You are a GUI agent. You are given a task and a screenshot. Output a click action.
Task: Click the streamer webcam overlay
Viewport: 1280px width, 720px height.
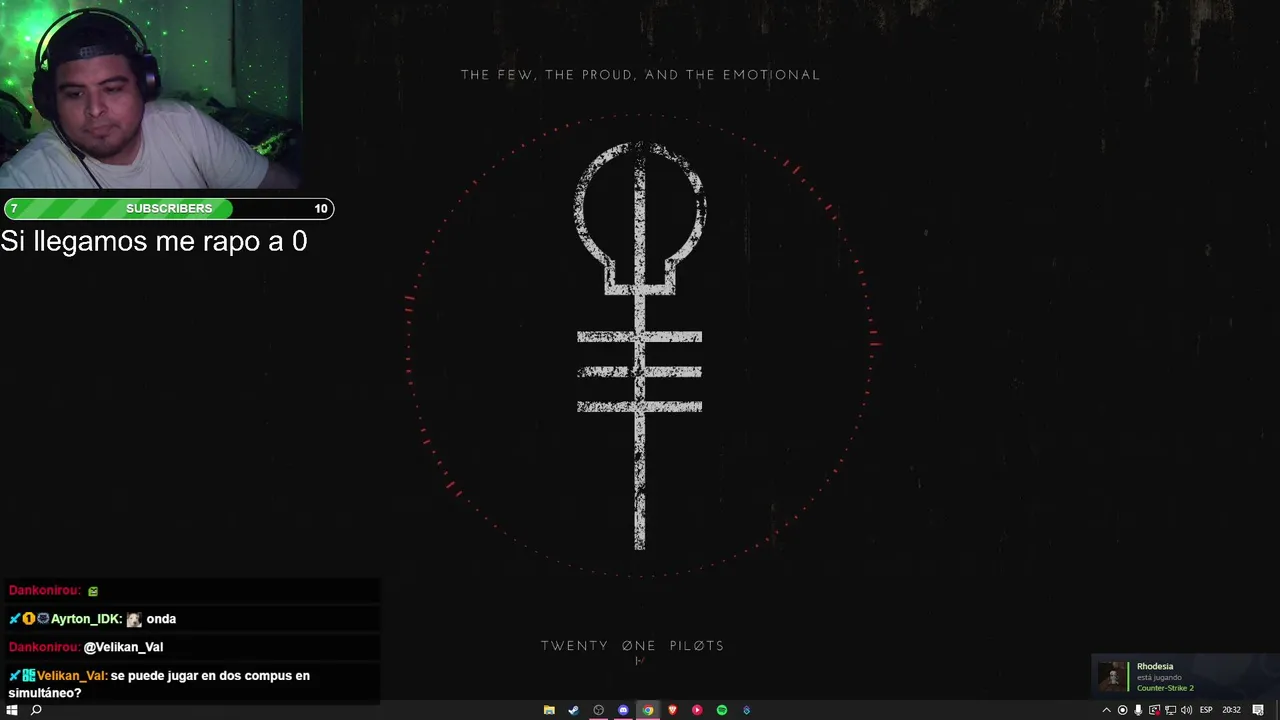tap(150, 94)
